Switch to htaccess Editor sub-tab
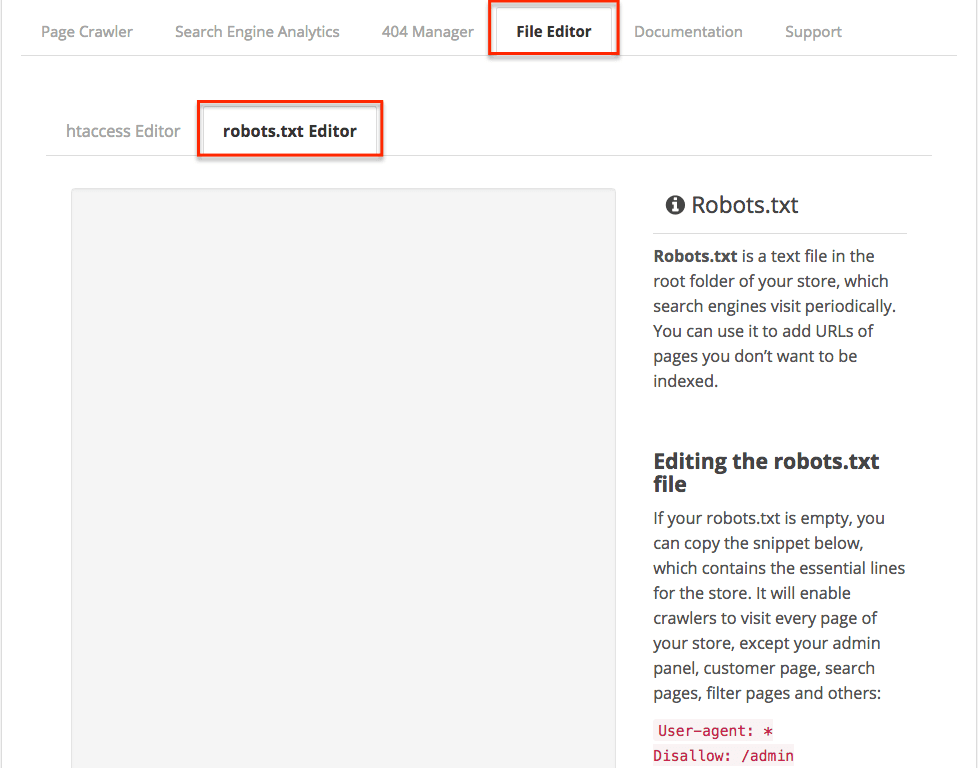 [123, 131]
